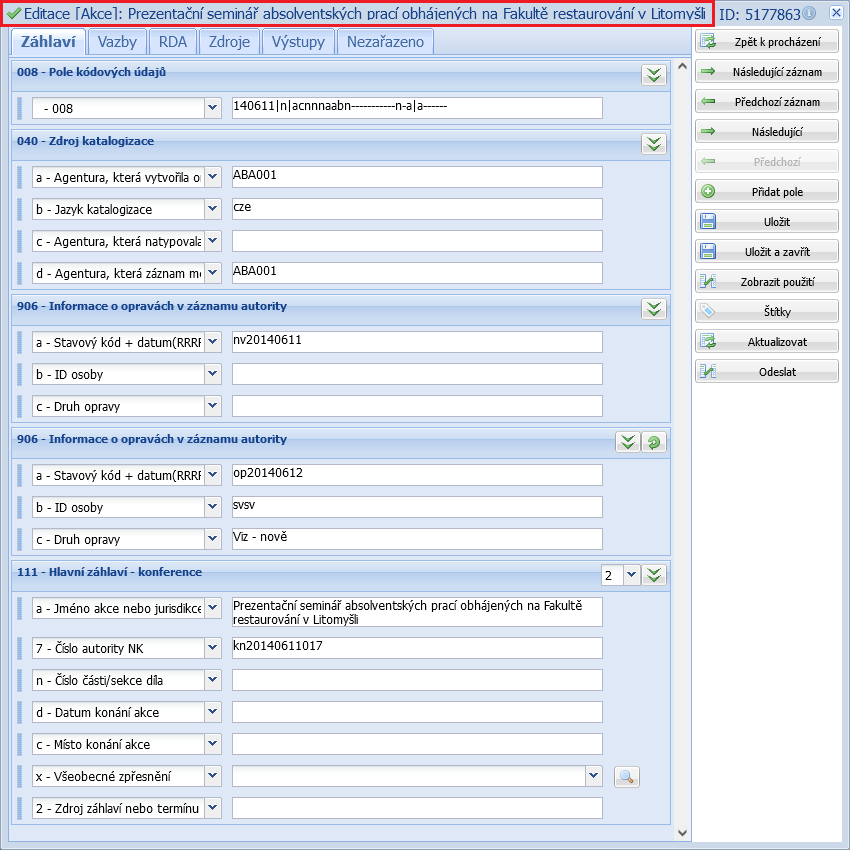Image resolution: width=850 pixels, height=850 pixels.
Task: Click Přidat pole button with plus icon
Action: [x=767, y=192]
